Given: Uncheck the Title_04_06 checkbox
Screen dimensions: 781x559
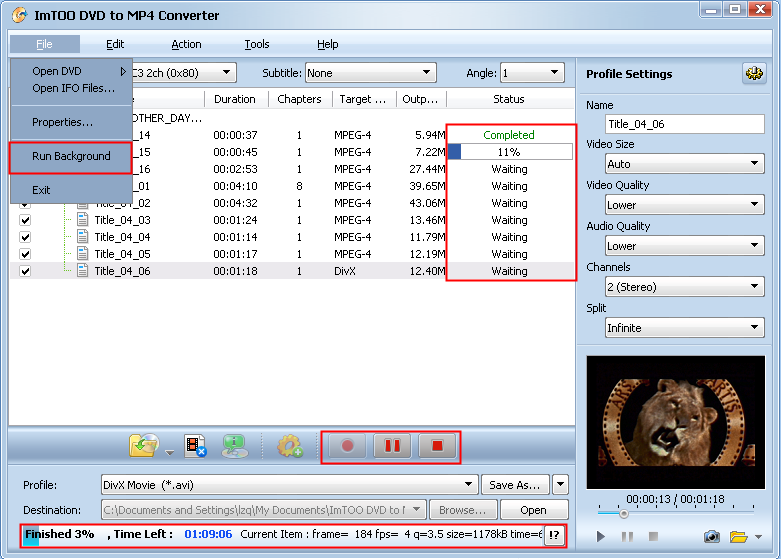Looking at the screenshot, I should coord(25,271).
